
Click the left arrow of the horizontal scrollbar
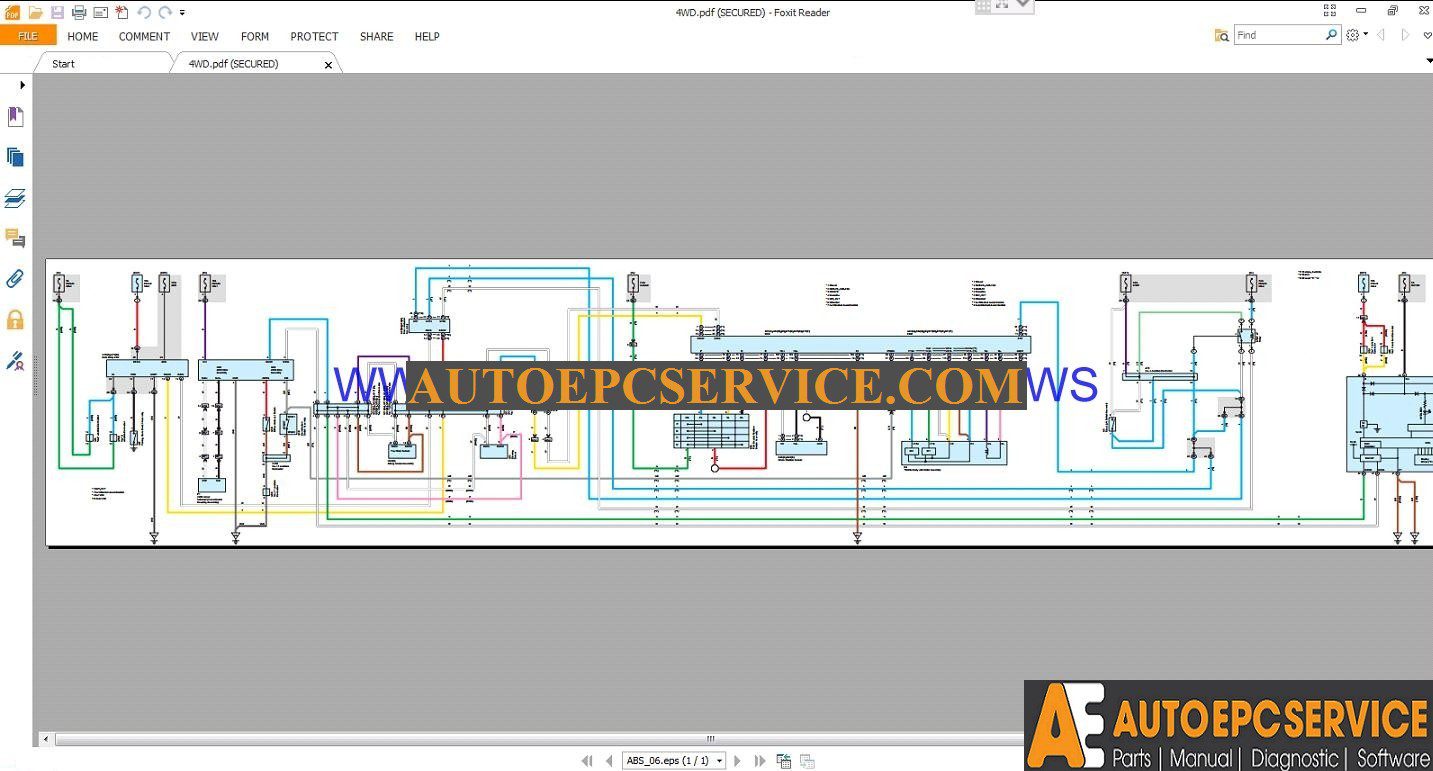point(45,740)
